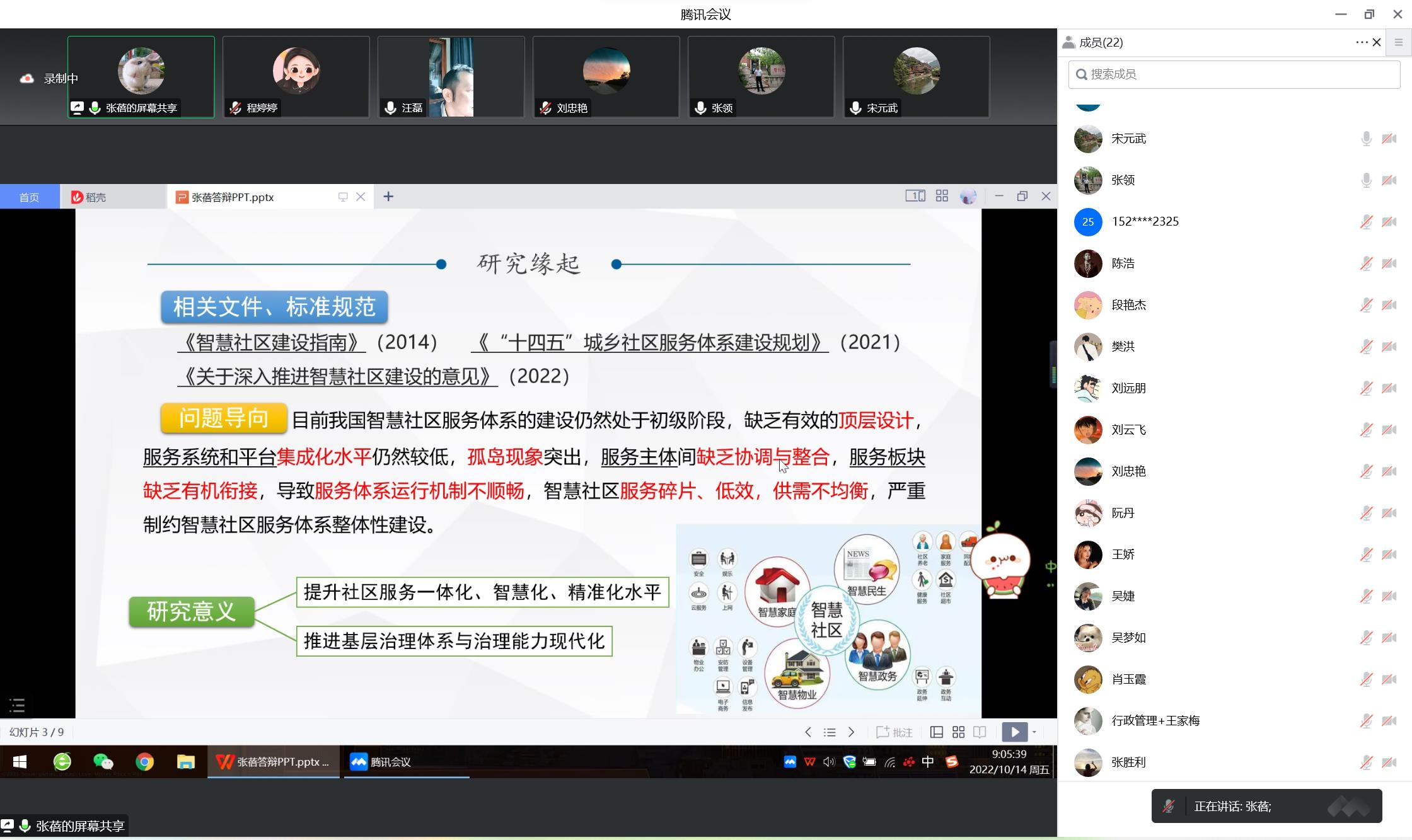
Task: Open slideshow play options dropdown arrow
Action: point(1034,732)
